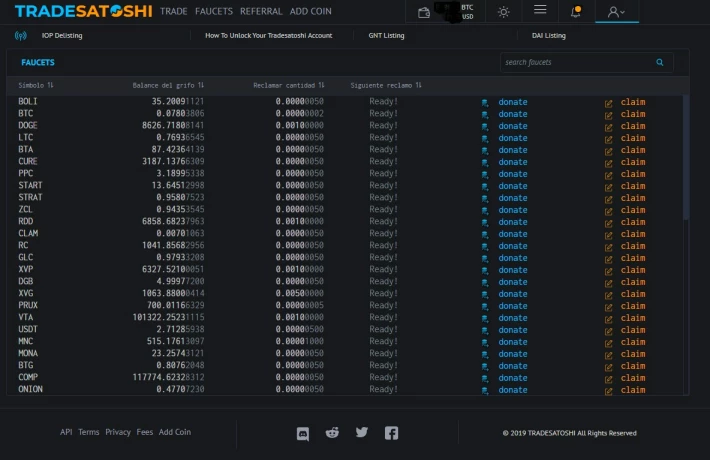The width and height of the screenshot is (710, 460).
Task: Click the TradeSatoshi logo
Action: 83,11
